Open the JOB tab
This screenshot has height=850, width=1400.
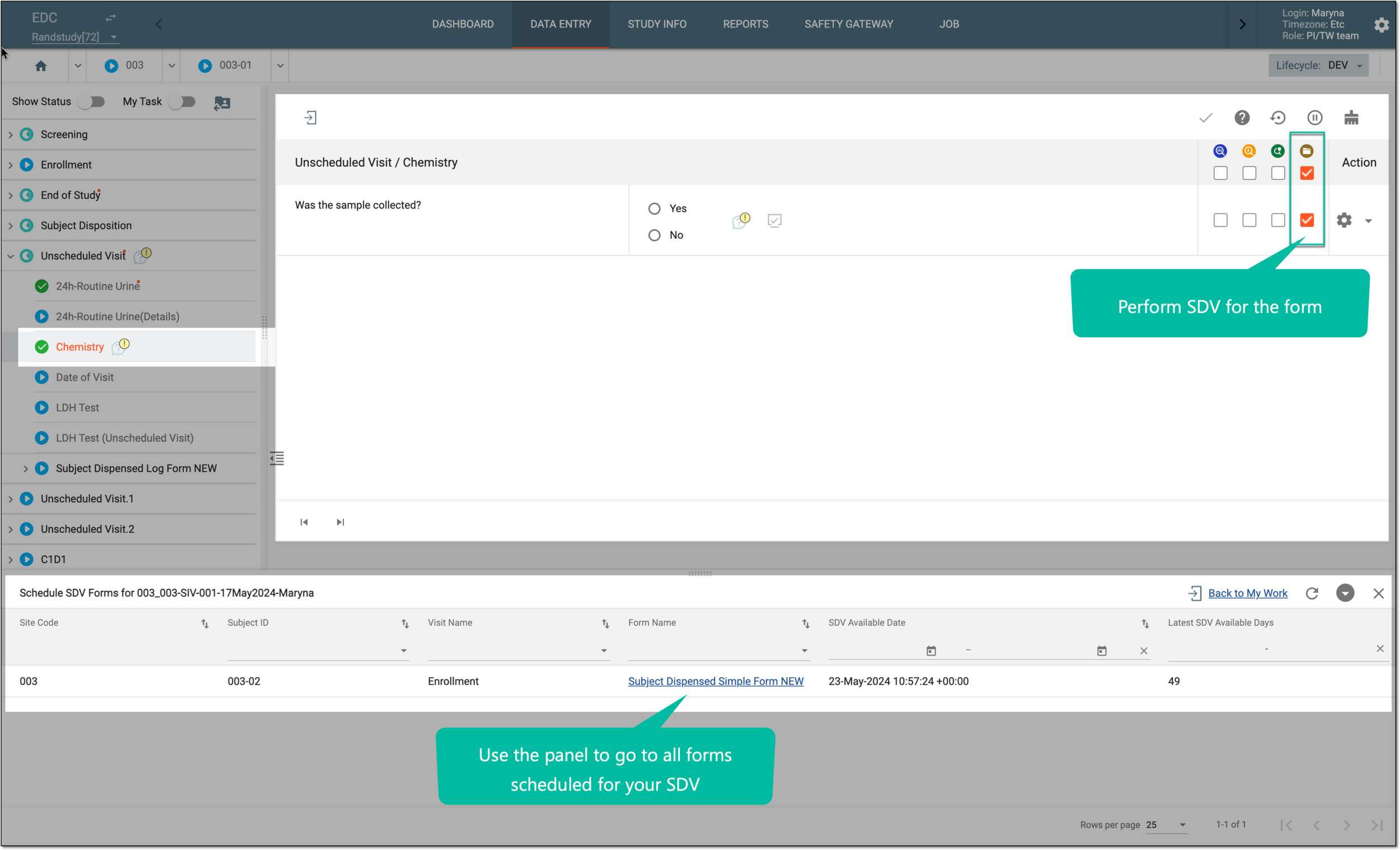pos(949,25)
